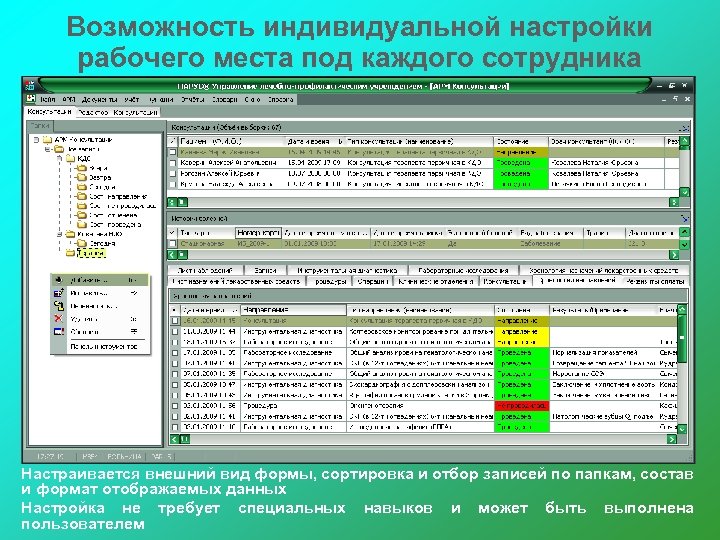Open the Клинические отделения tab
This screenshot has height=540, width=720.
click(x=436, y=281)
